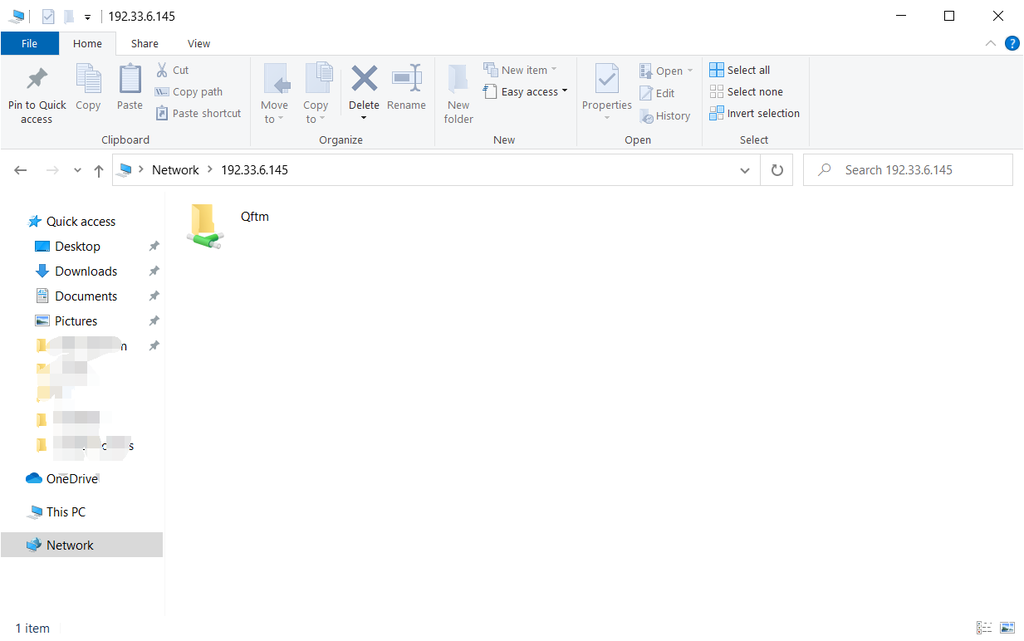Open the Help question mark icon
The height and width of the screenshot is (641, 1024).
pos(1011,43)
